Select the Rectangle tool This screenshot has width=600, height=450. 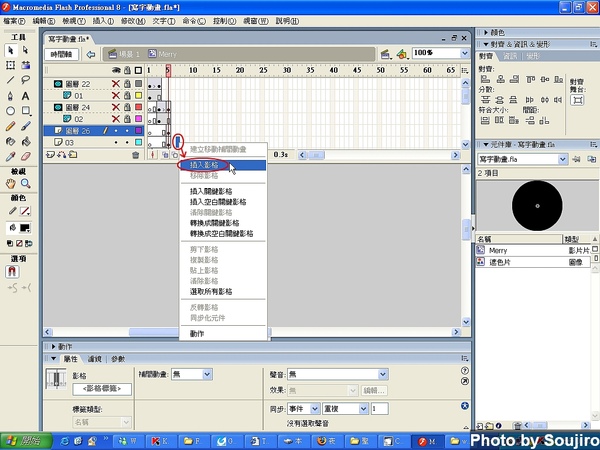tap(26, 111)
